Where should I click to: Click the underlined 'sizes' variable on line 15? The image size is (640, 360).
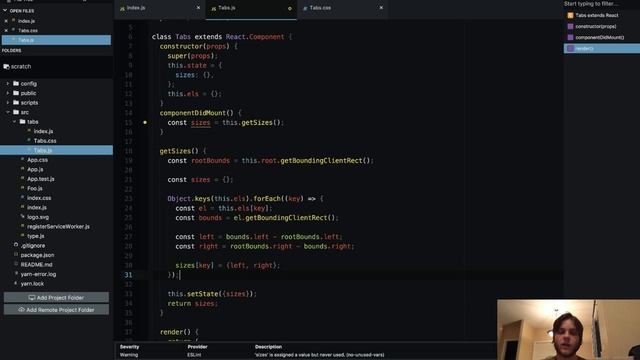click(x=201, y=122)
